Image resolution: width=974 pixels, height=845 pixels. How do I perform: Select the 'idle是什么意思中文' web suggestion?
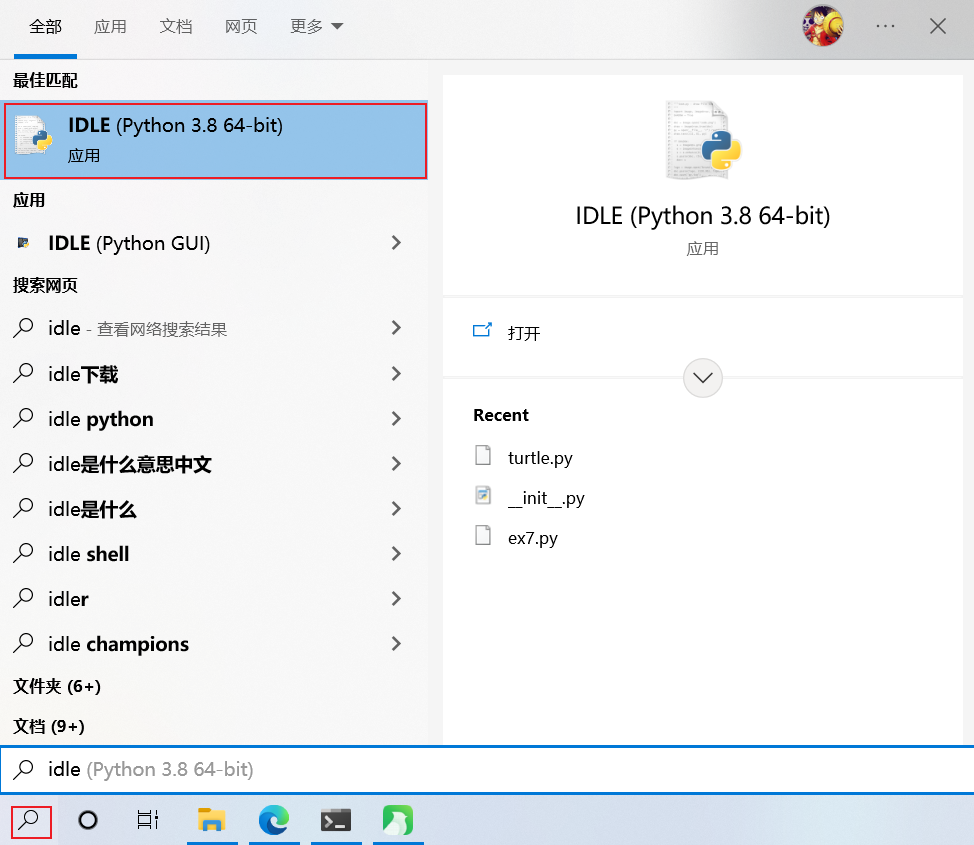[x=130, y=464]
